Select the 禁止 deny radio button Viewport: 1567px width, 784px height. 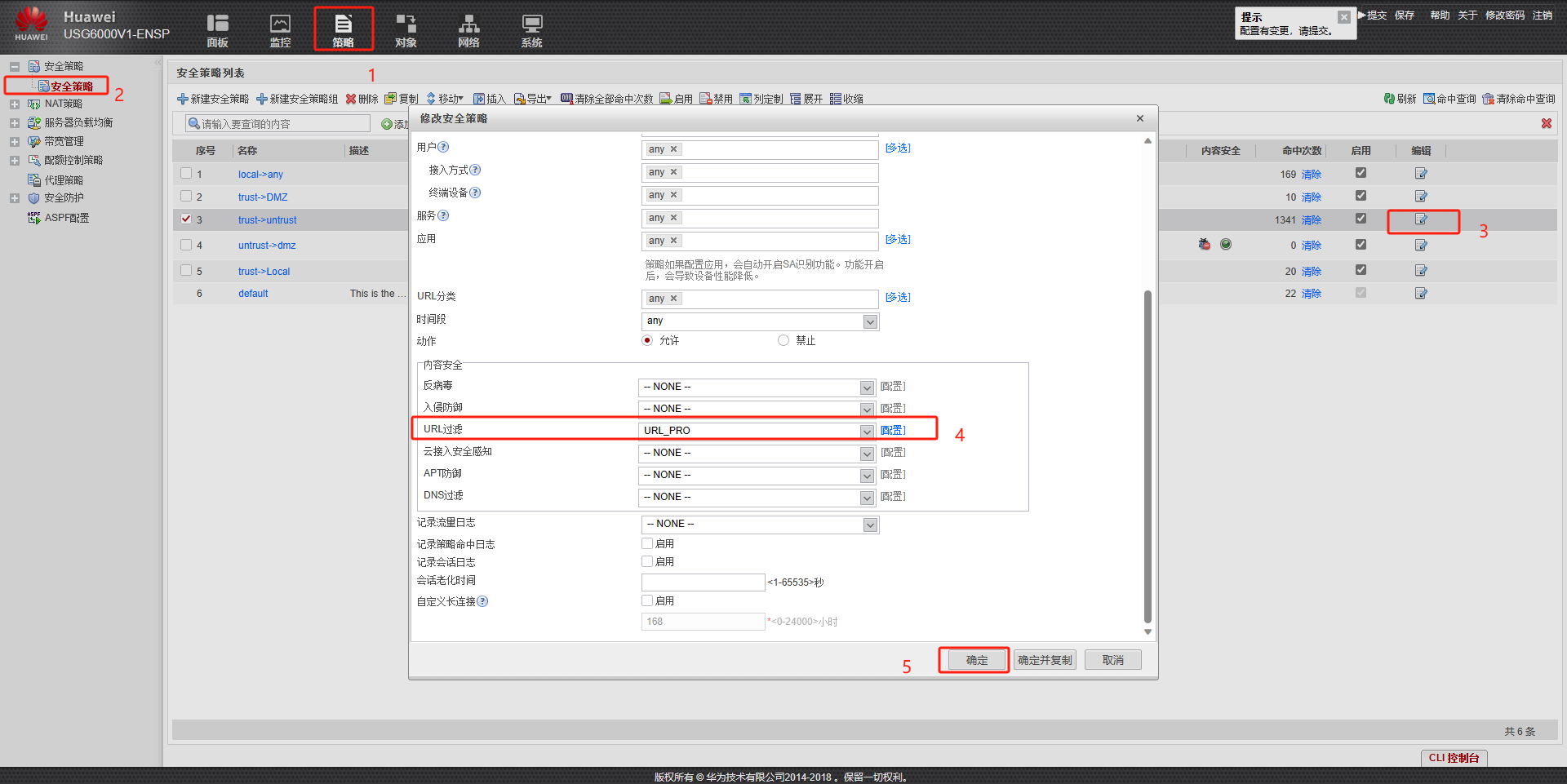pyautogui.click(x=783, y=341)
